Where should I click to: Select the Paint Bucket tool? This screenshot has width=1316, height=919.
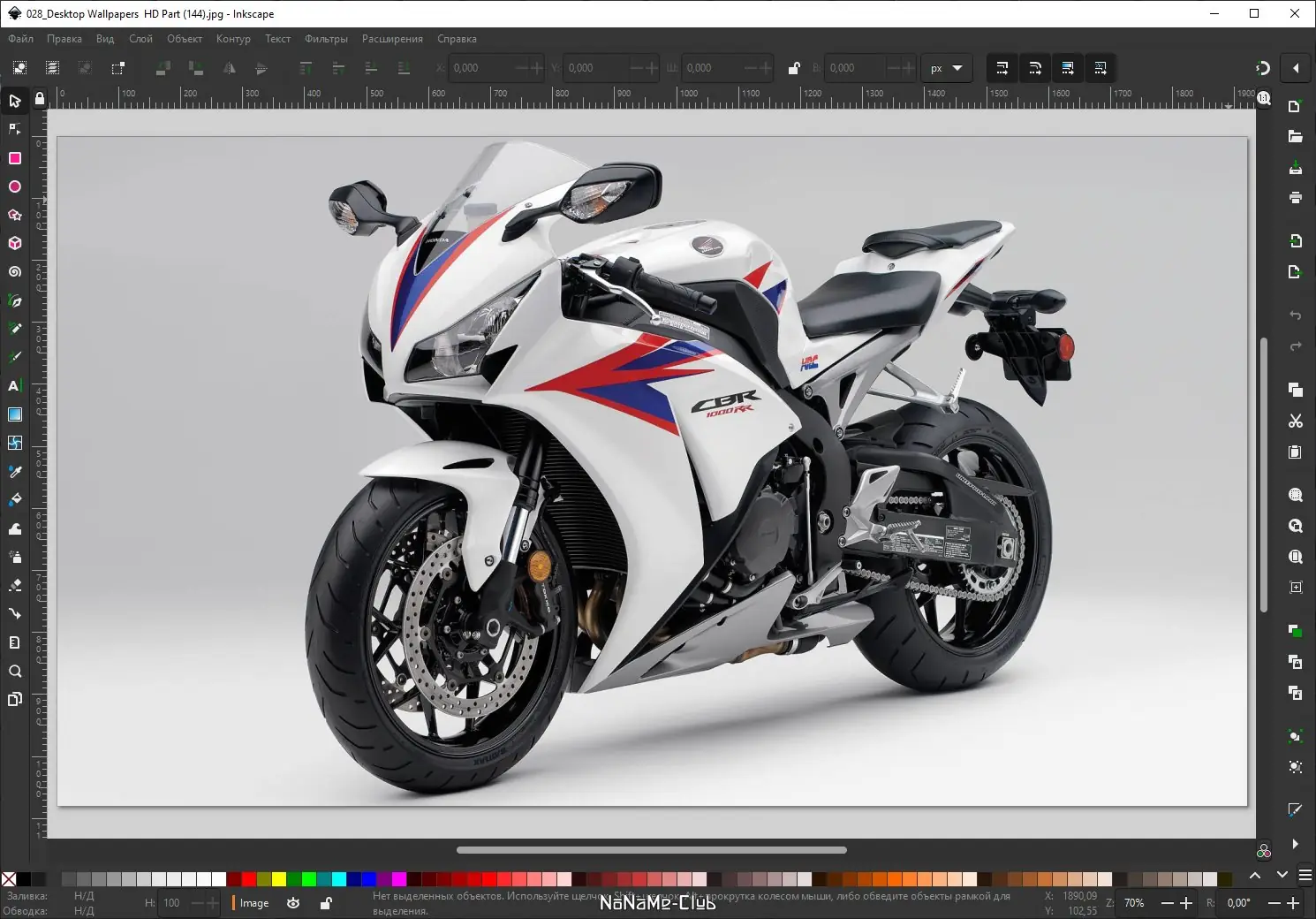click(15, 499)
